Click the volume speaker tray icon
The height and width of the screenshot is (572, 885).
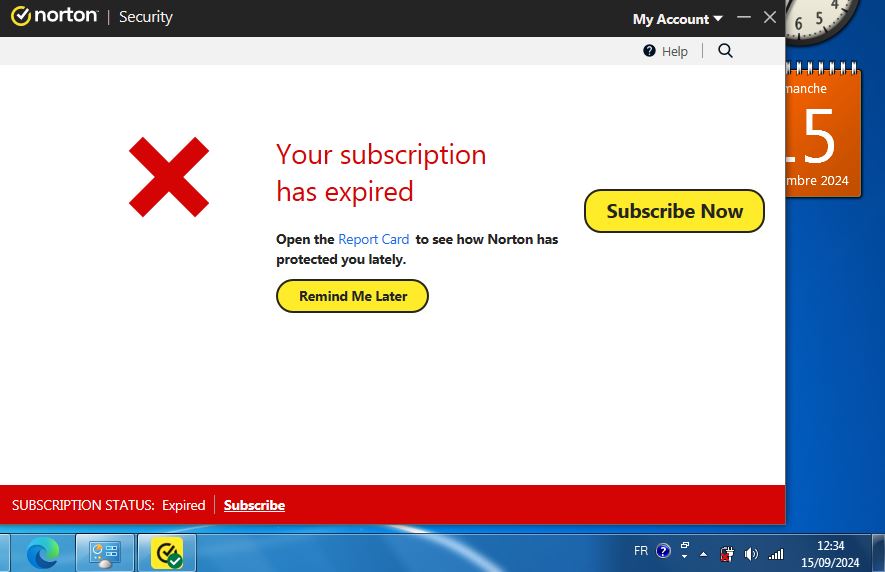click(x=751, y=554)
